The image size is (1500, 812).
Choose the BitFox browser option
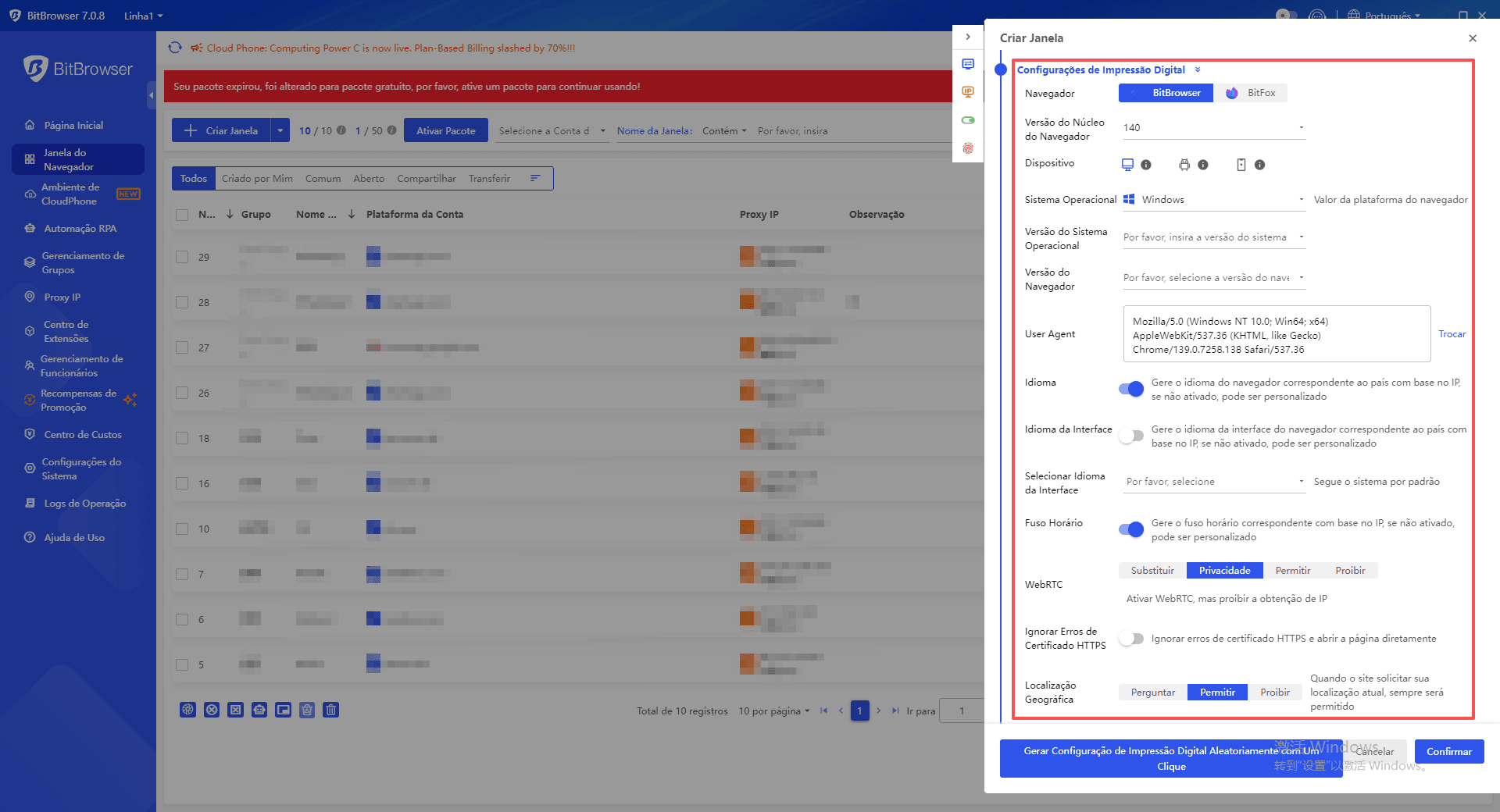(x=1251, y=93)
